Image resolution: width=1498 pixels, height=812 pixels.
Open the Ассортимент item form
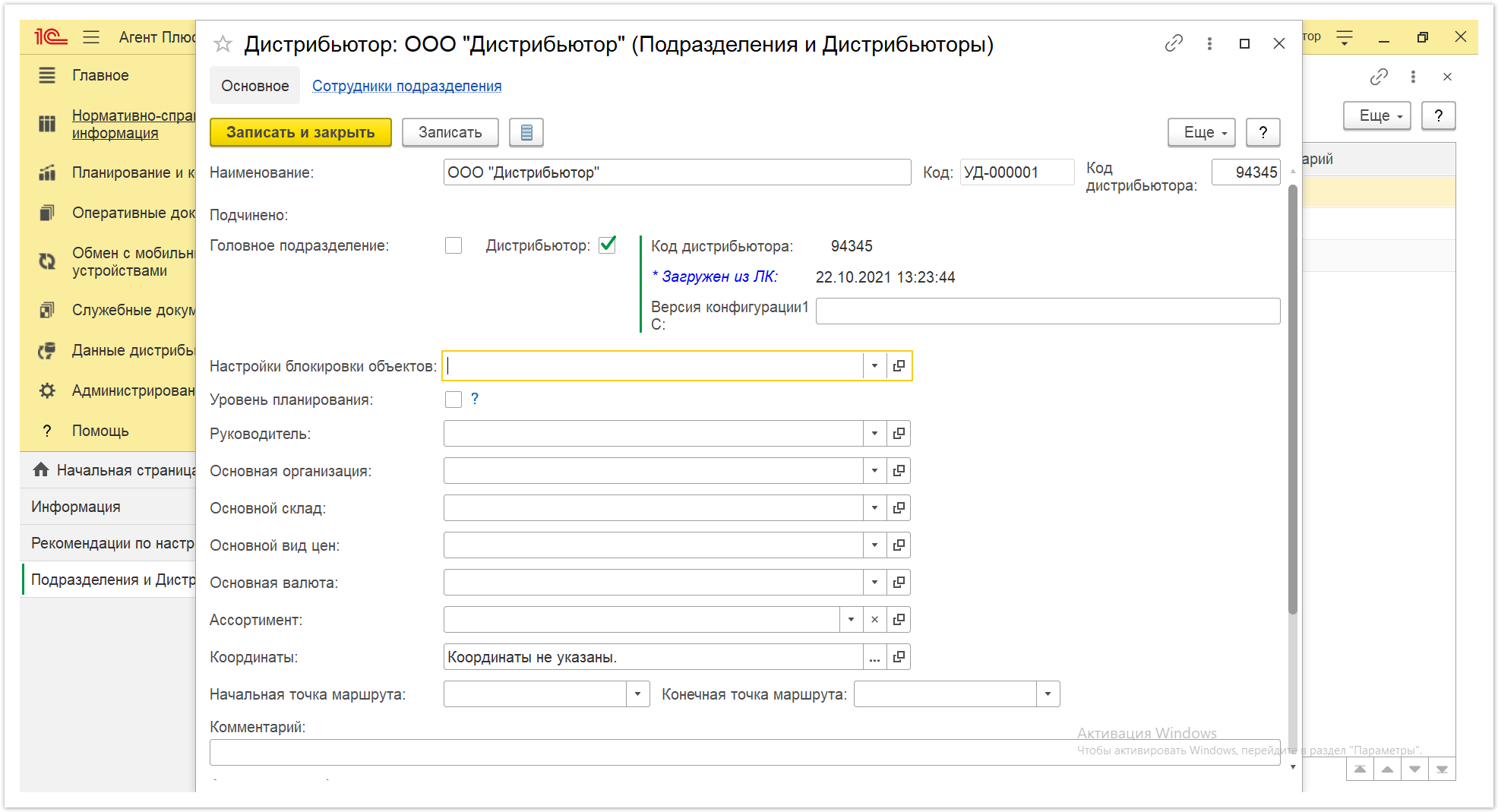click(899, 620)
